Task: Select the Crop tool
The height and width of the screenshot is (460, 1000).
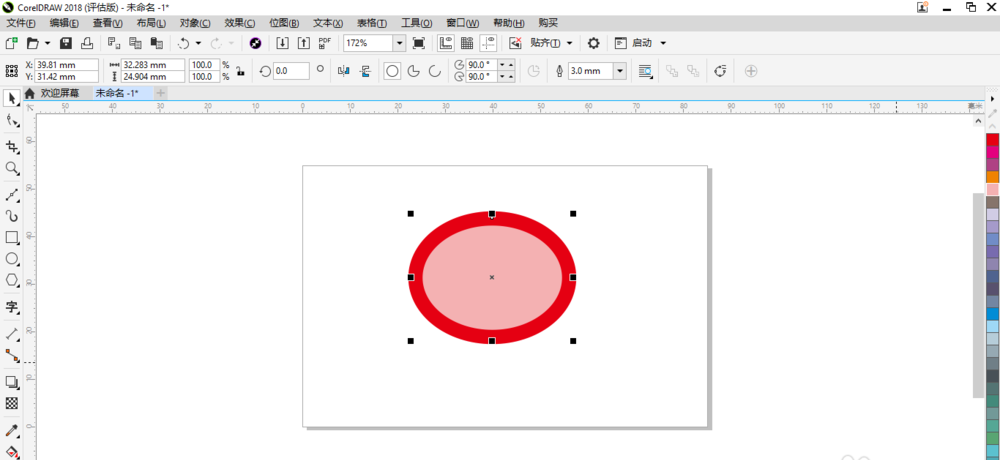Action: click(11, 147)
